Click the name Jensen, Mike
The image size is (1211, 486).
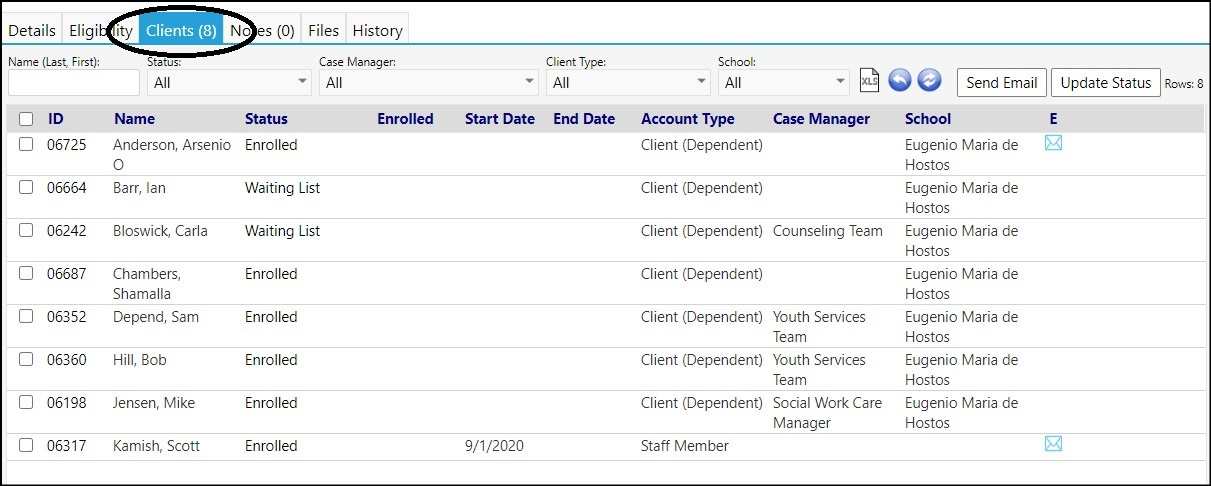[154, 403]
